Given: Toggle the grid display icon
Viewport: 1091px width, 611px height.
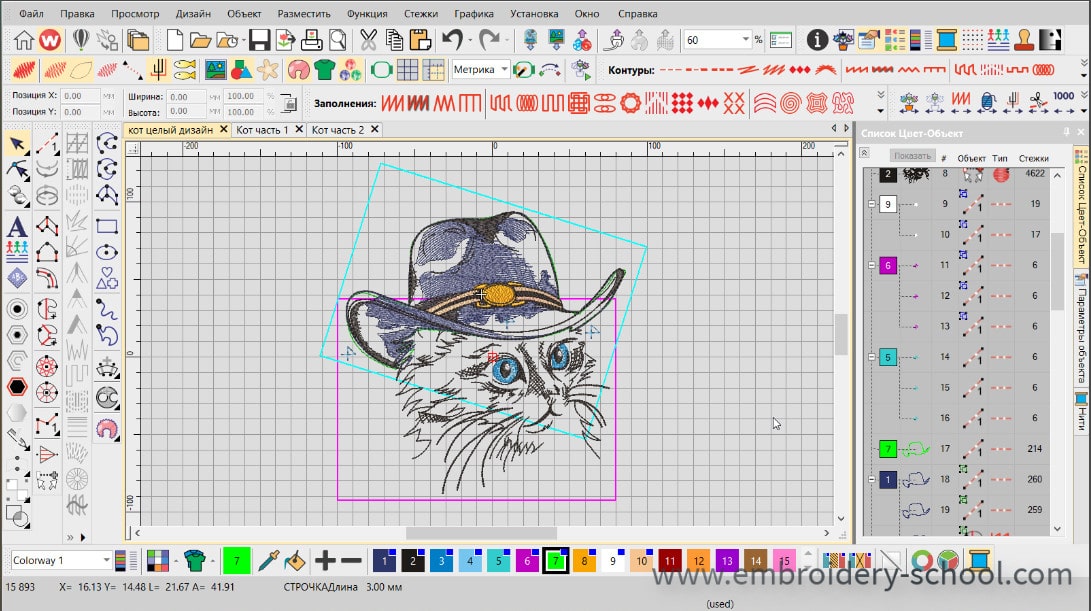Looking at the screenshot, I should 407,70.
